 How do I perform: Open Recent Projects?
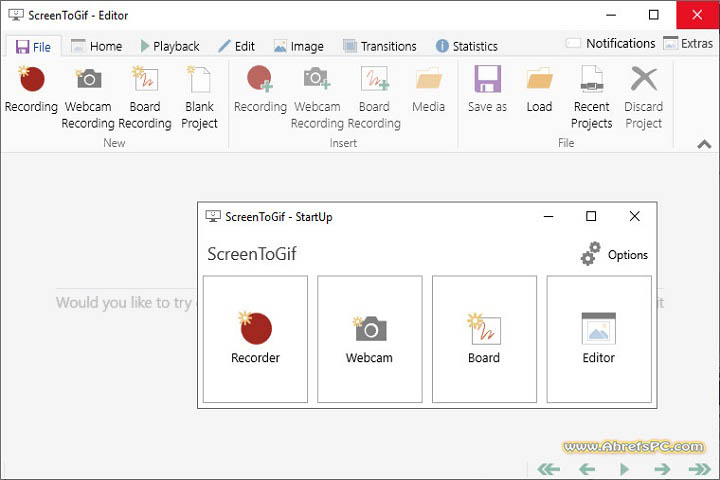point(591,97)
